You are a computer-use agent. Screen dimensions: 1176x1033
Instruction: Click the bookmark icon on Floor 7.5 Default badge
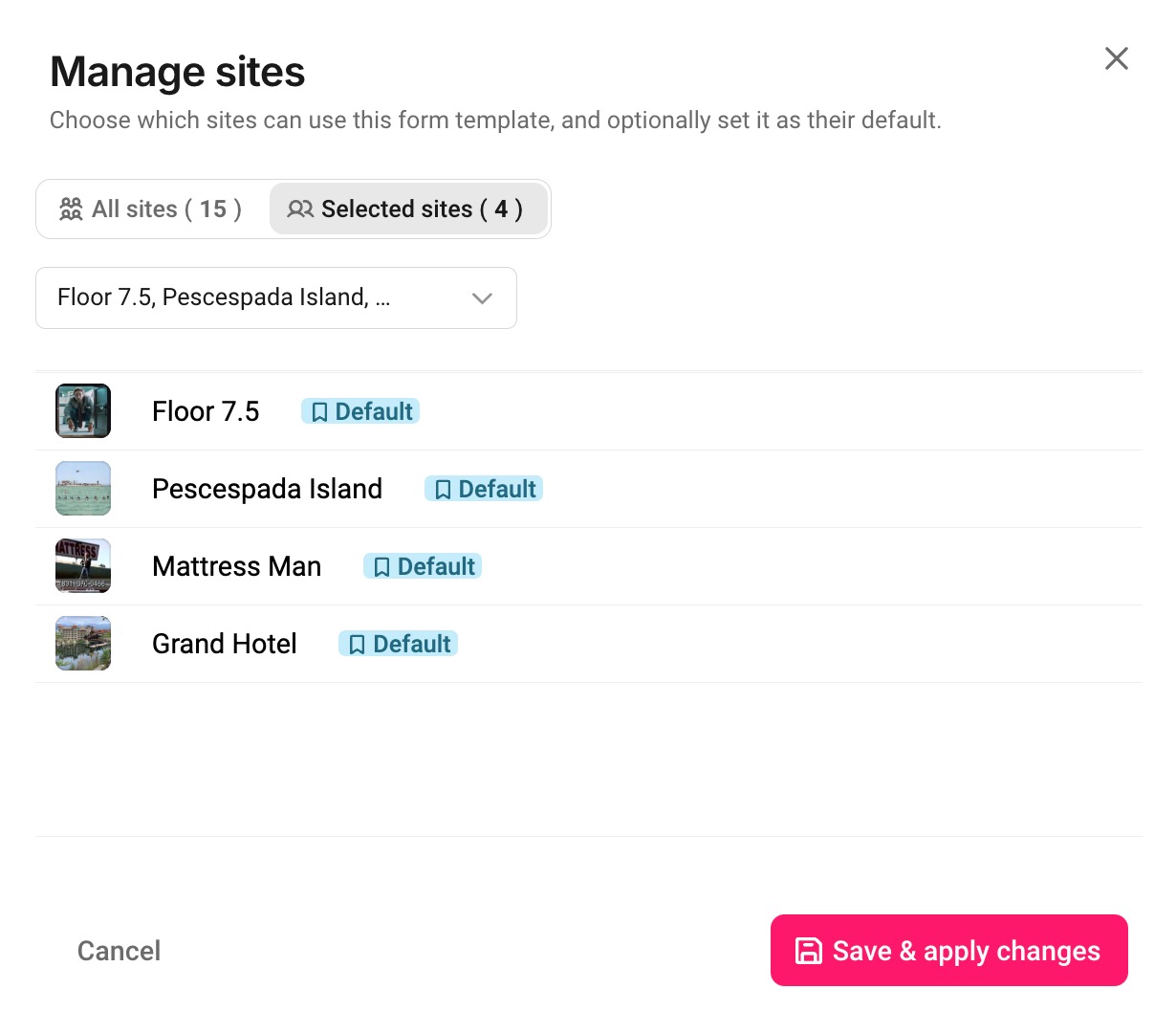point(319,412)
